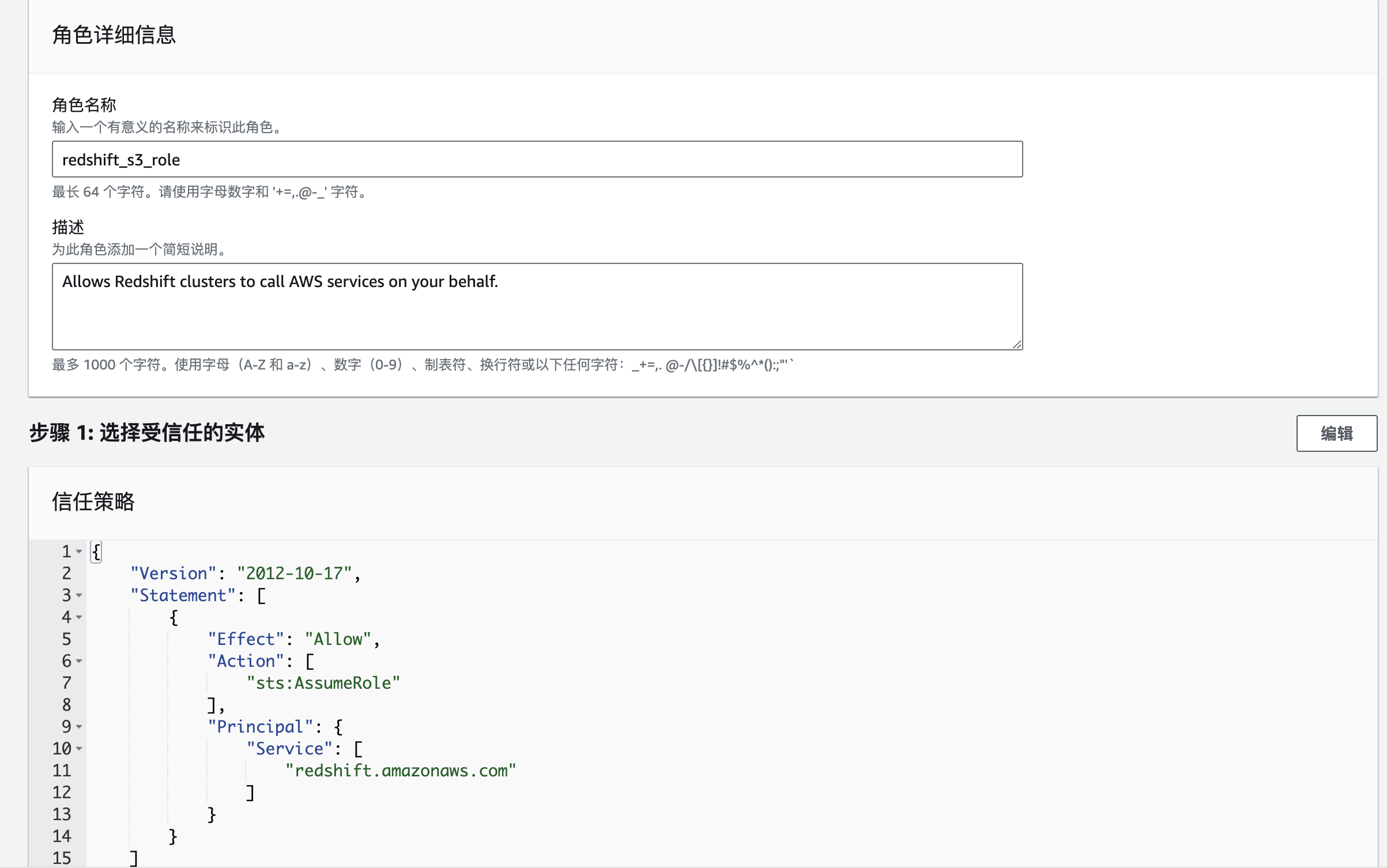Click the 描述 field label

[68, 227]
